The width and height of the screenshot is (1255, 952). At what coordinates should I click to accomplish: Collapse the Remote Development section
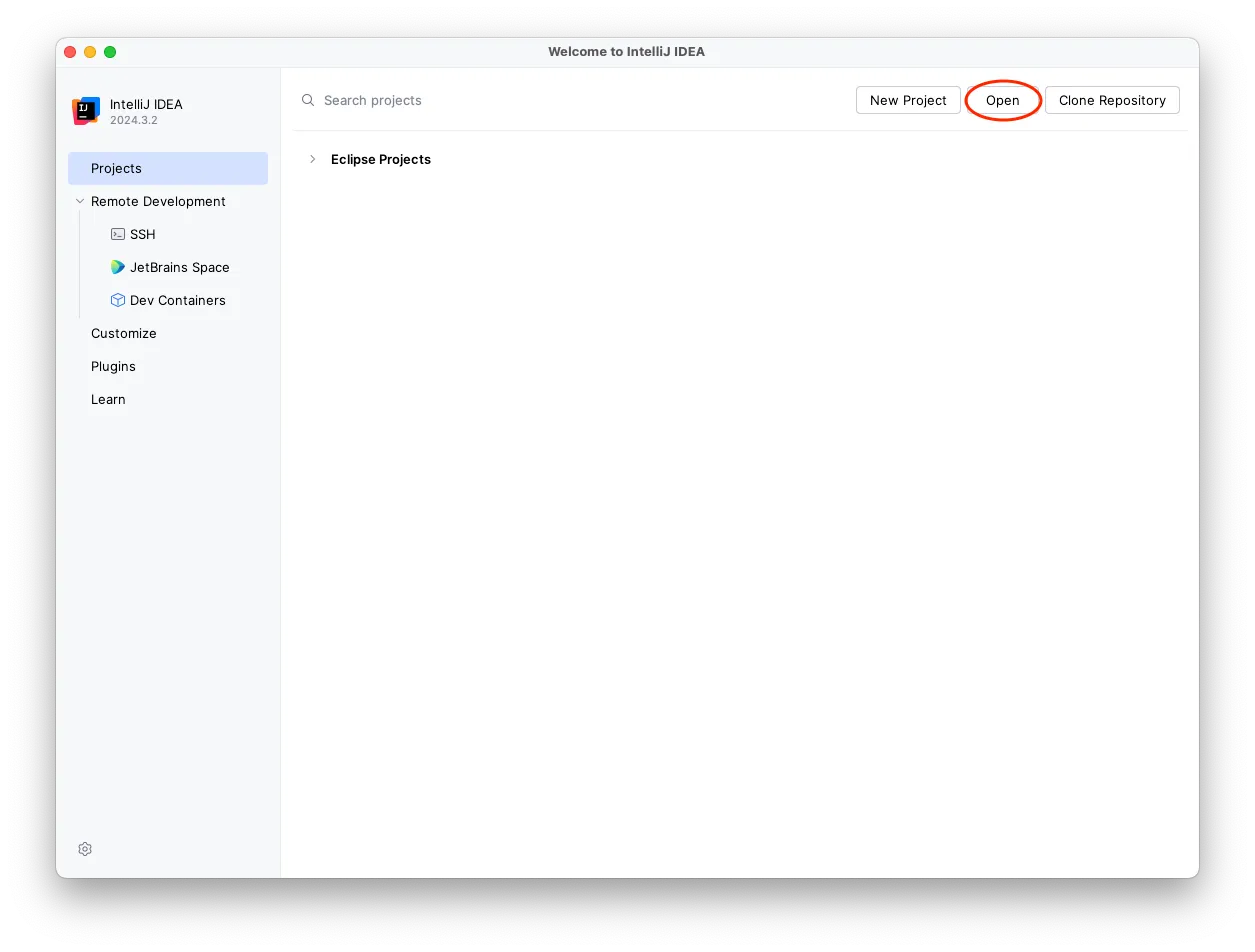80,201
